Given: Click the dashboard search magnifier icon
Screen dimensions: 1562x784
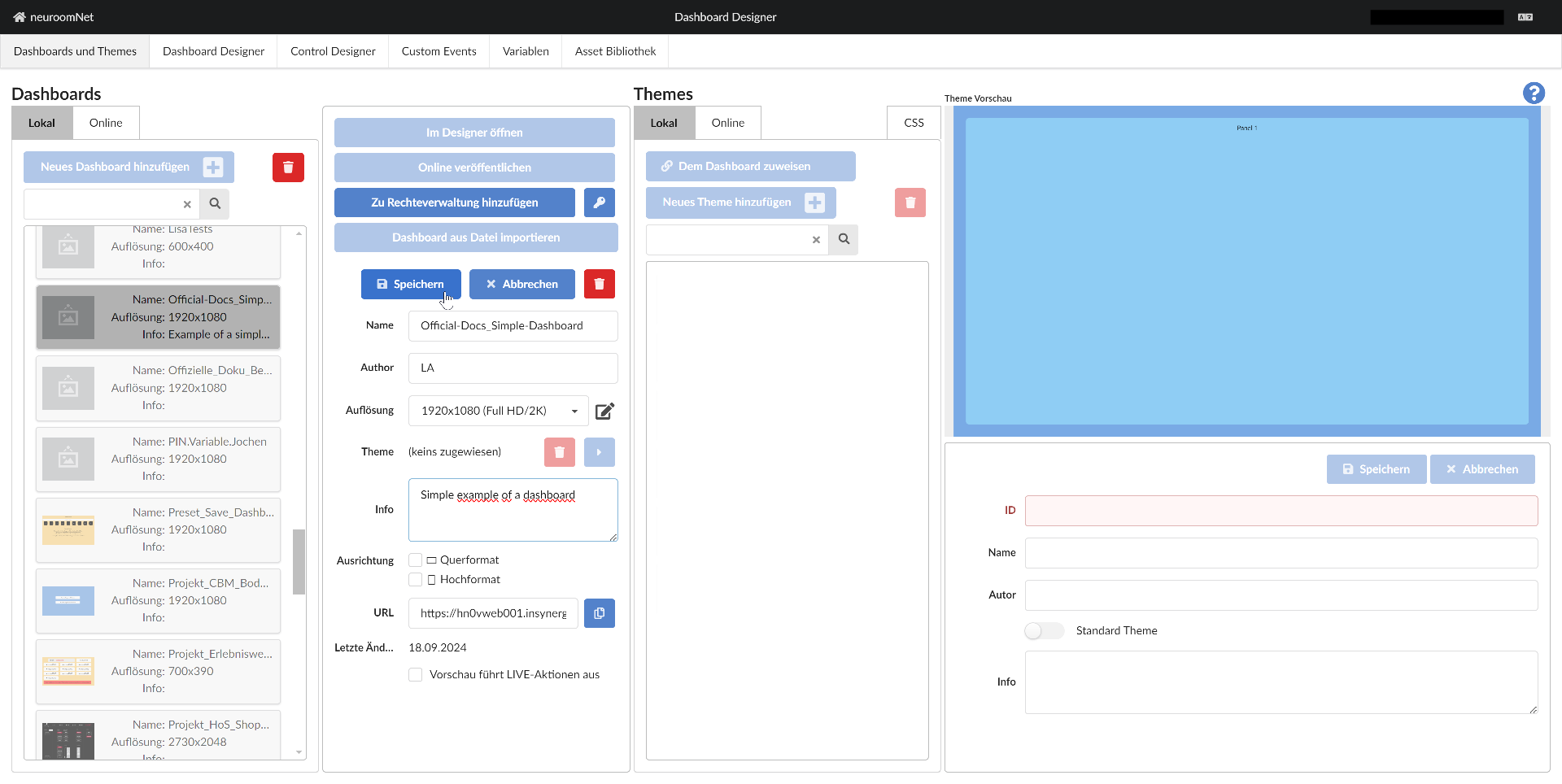Looking at the screenshot, I should click(x=215, y=204).
